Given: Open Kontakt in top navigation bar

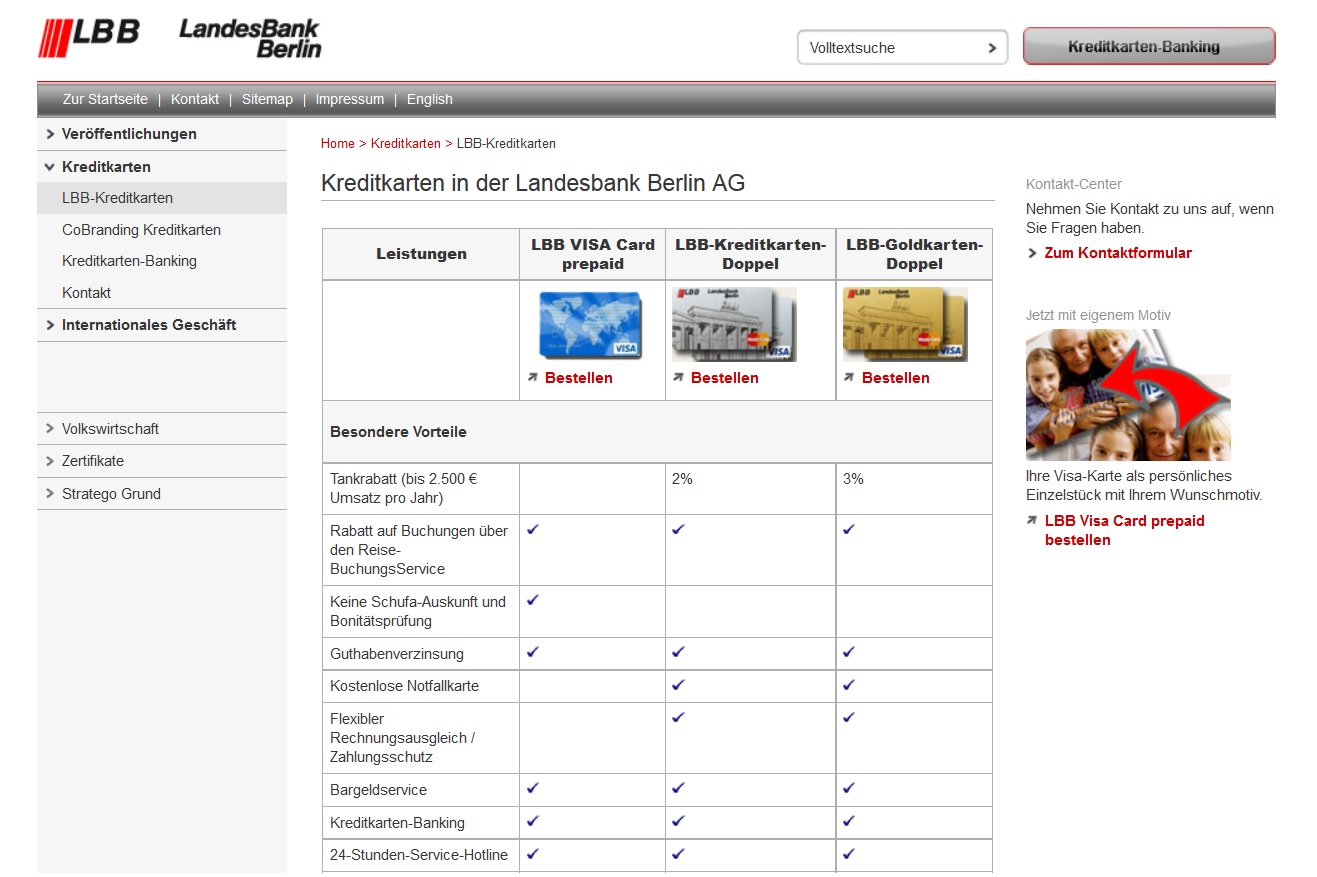Looking at the screenshot, I should pyautogui.click(x=195, y=99).
